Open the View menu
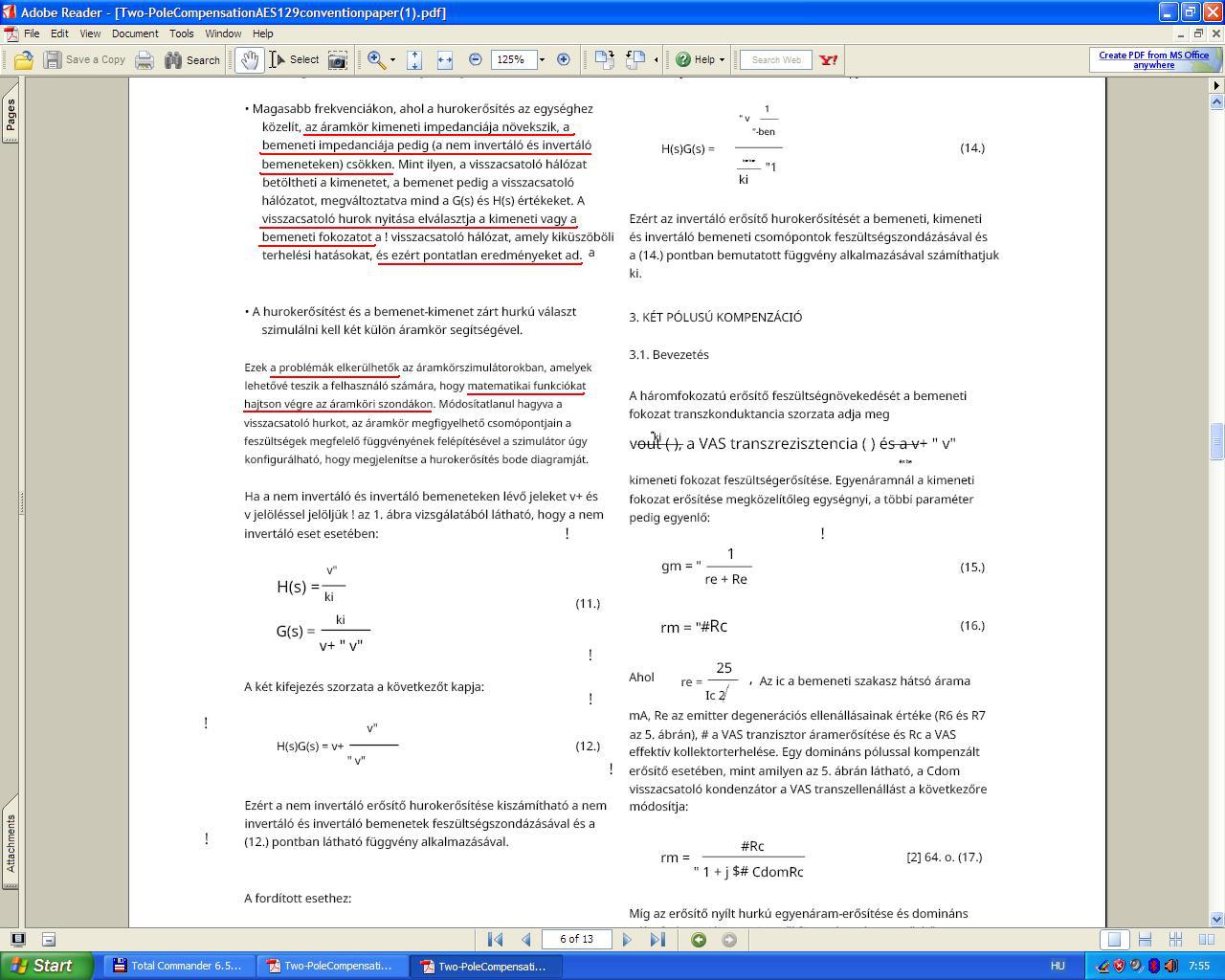1225x980 pixels. coord(90,33)
